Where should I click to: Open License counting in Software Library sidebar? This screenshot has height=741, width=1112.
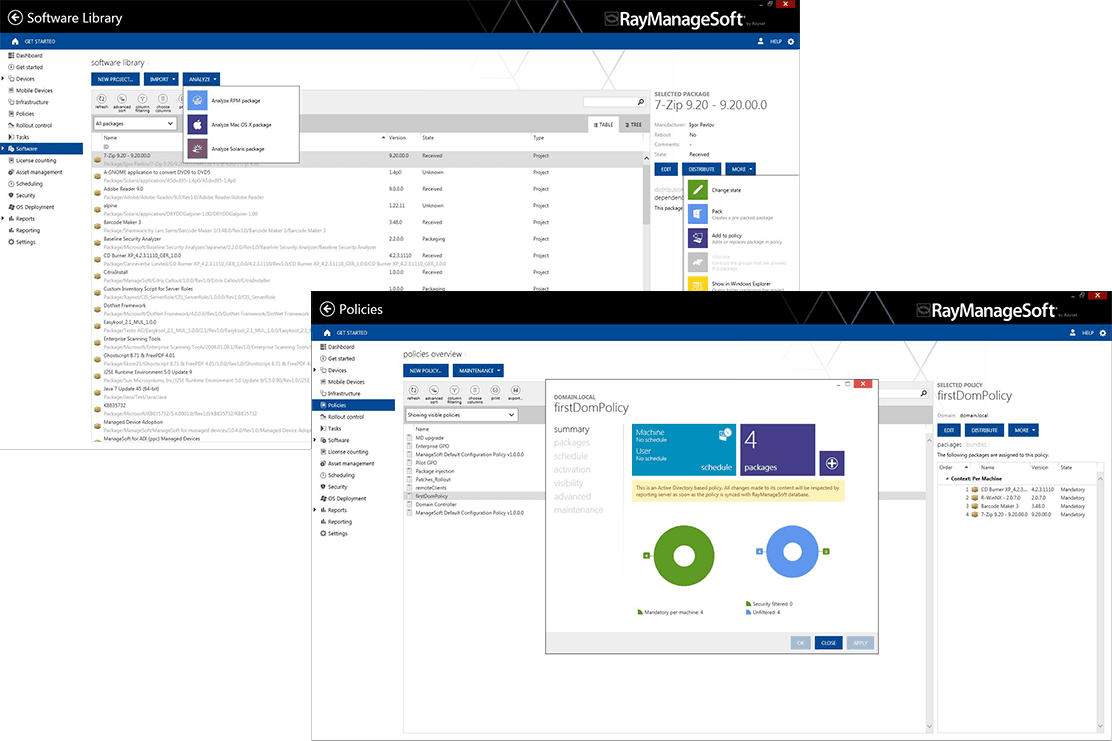point(35,160)
